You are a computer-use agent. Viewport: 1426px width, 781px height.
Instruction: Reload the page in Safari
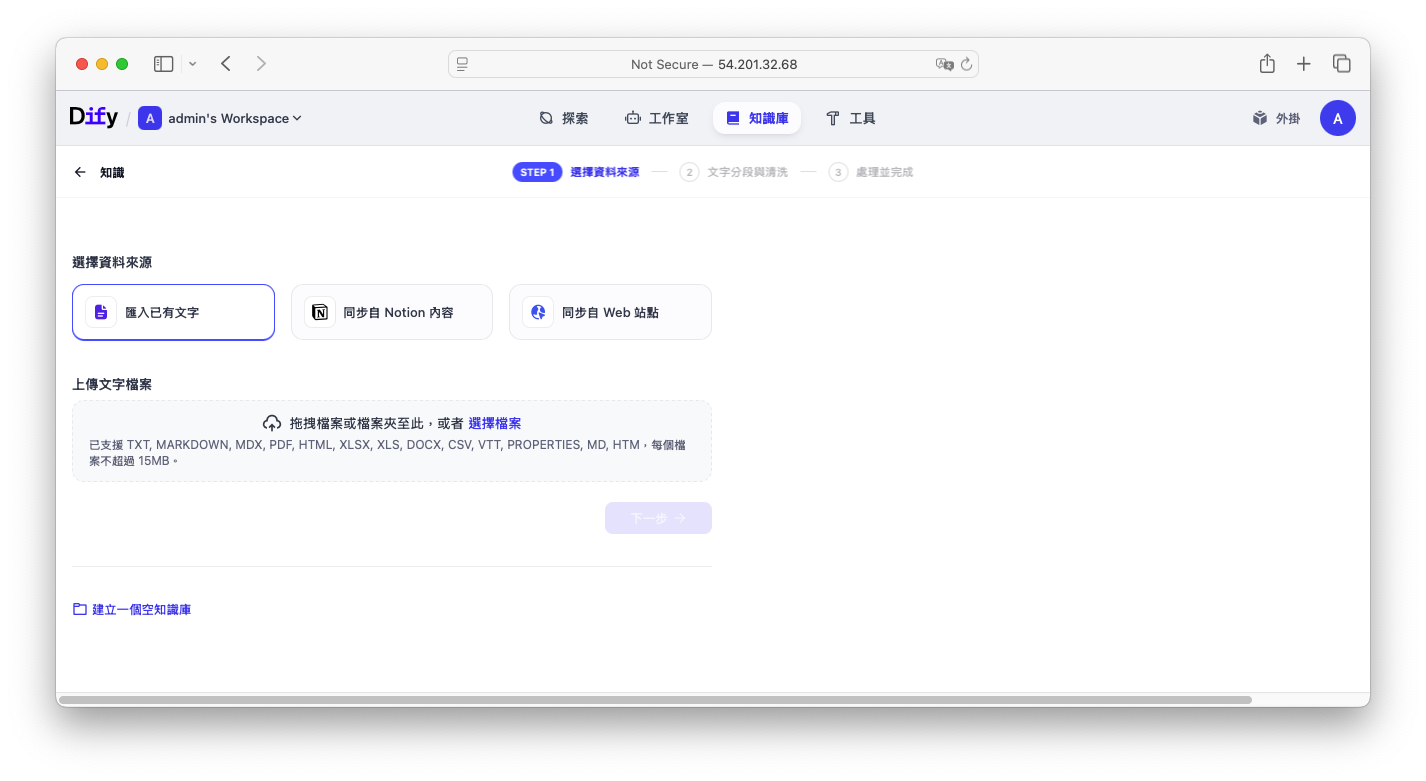click(966, 64)
